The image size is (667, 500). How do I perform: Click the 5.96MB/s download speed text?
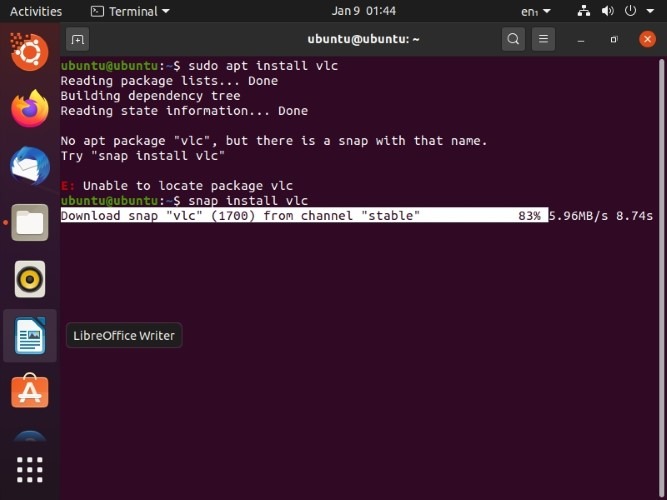pyautogui.click(x=579, y=216)
